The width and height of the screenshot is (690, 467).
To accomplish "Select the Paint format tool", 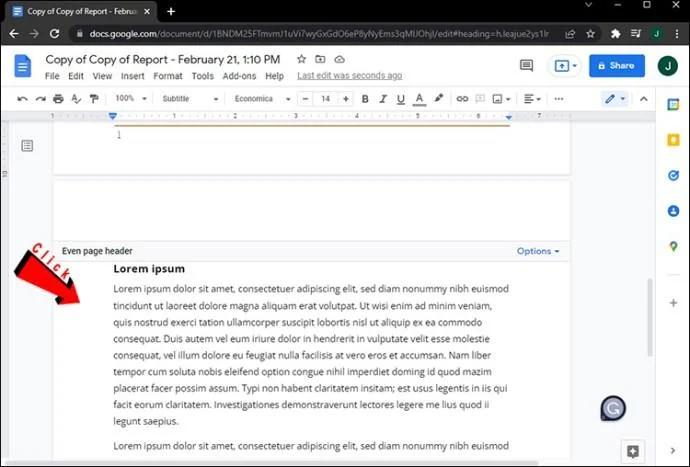I will click(94, 99).
